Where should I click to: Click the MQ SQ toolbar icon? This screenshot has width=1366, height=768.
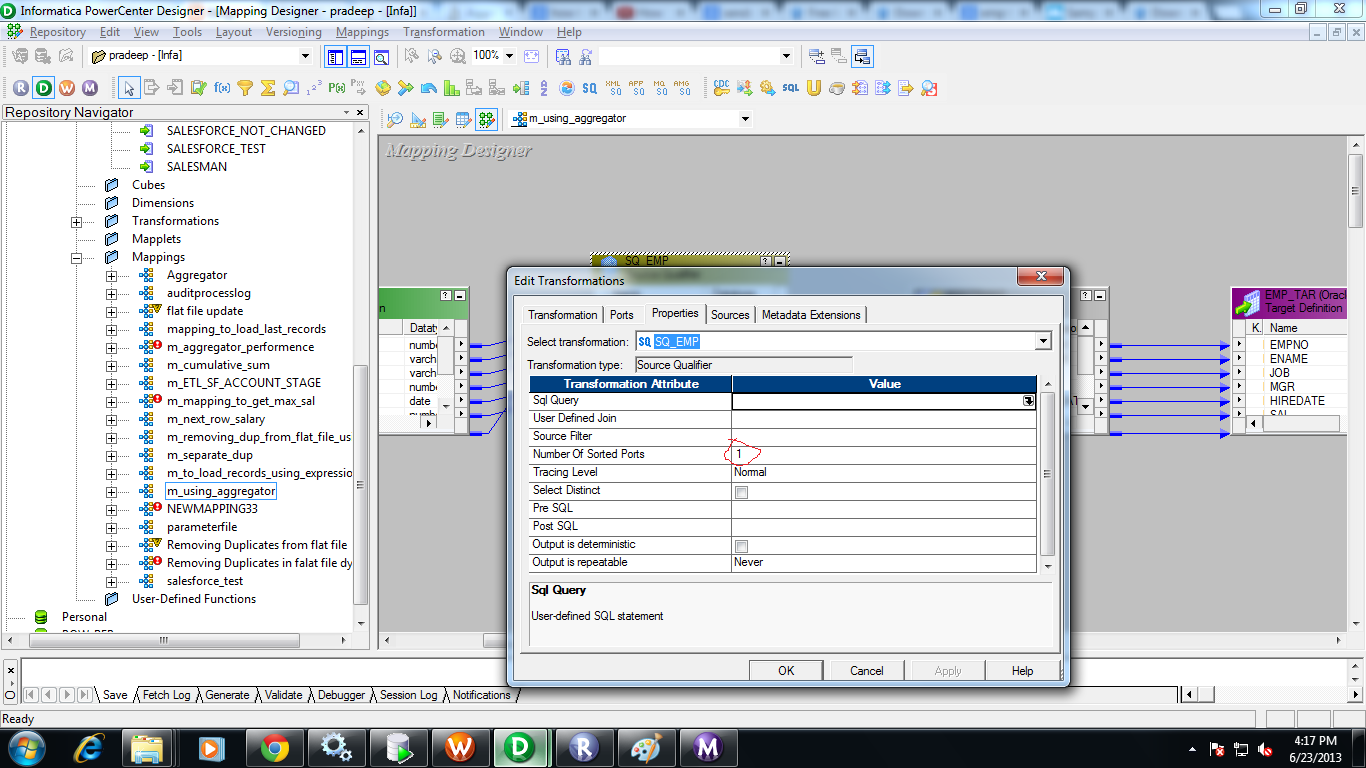click(x=659, y=88)
